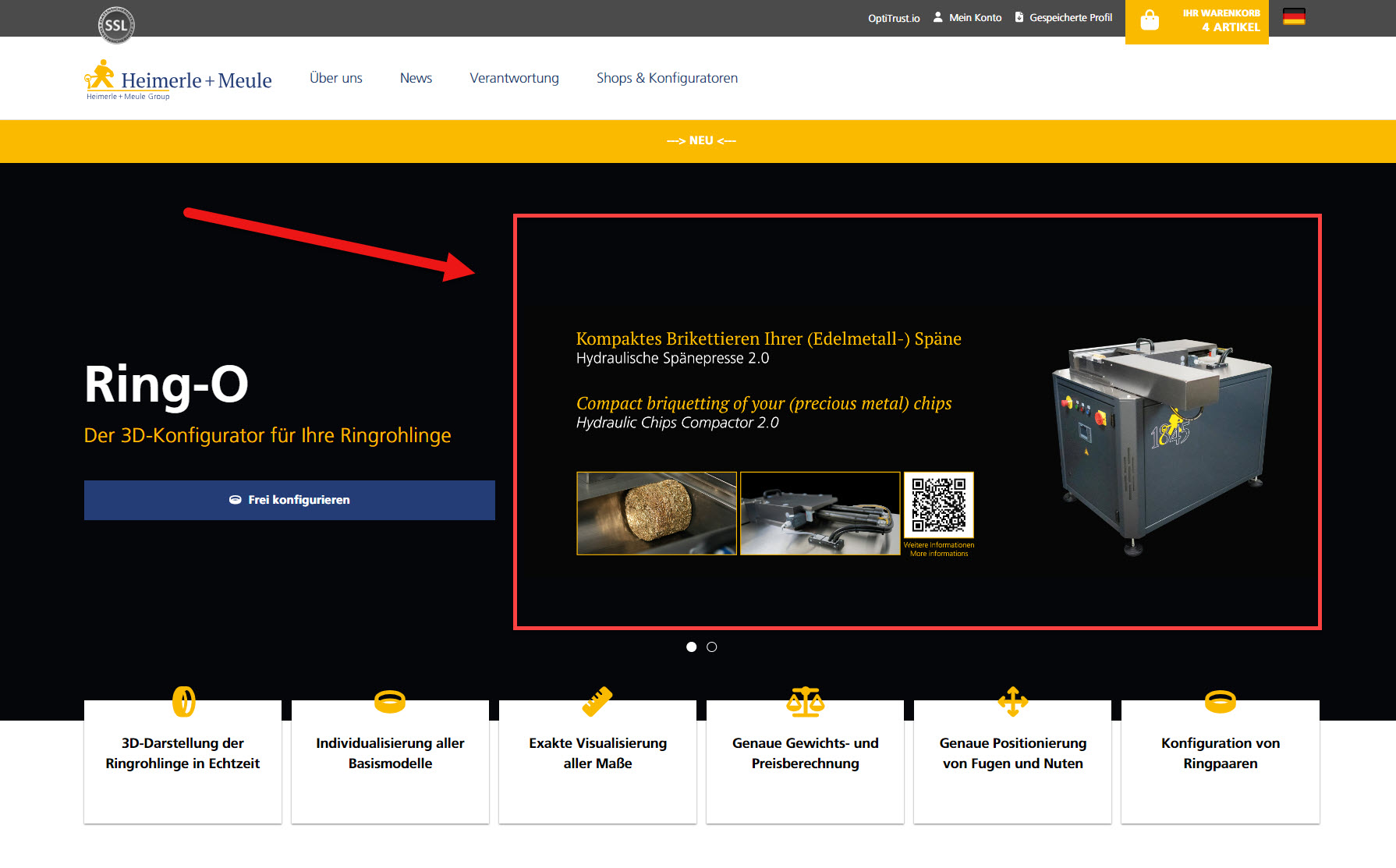
Task: Click the 3D ring display icon
Action: (x=183, y=701)
